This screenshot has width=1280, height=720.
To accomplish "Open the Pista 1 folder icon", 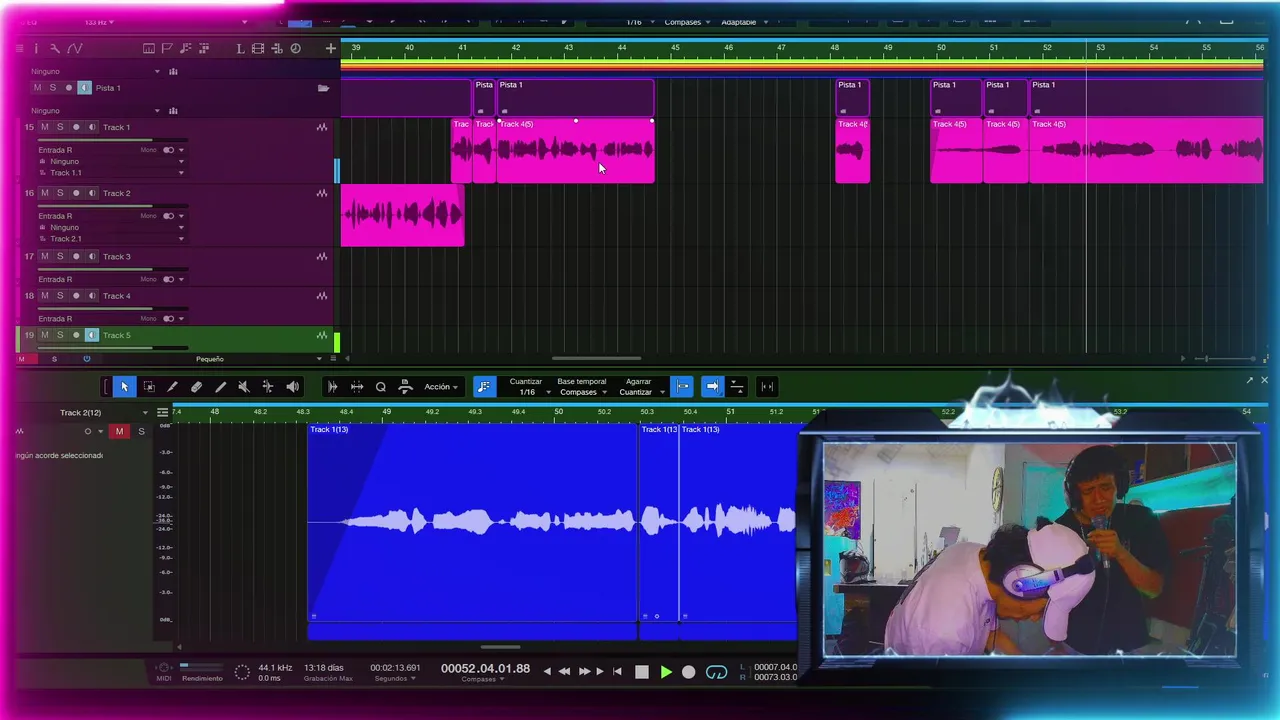I will pos(323,88).
